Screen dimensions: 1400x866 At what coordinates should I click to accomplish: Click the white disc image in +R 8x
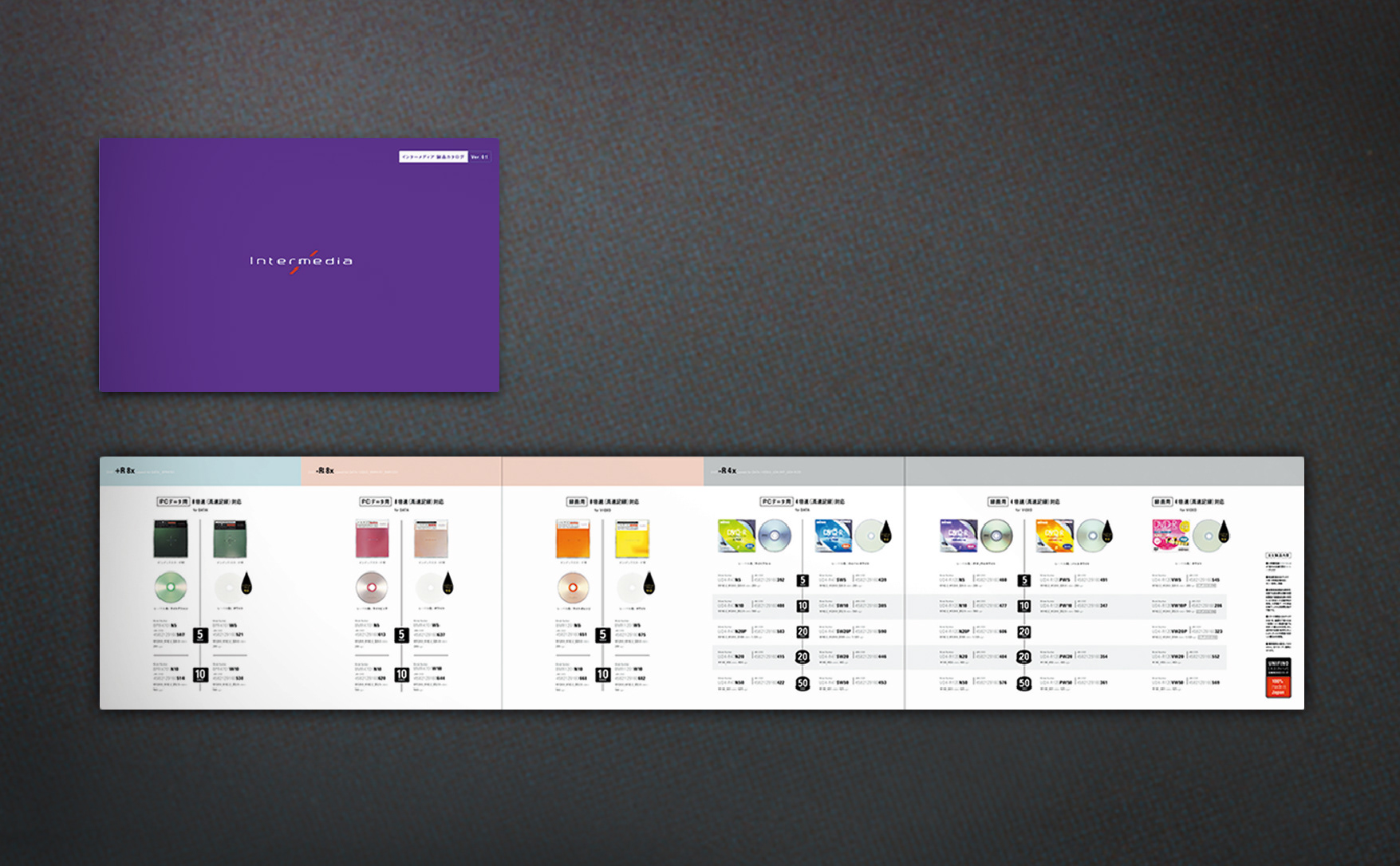tap(230, 589)
